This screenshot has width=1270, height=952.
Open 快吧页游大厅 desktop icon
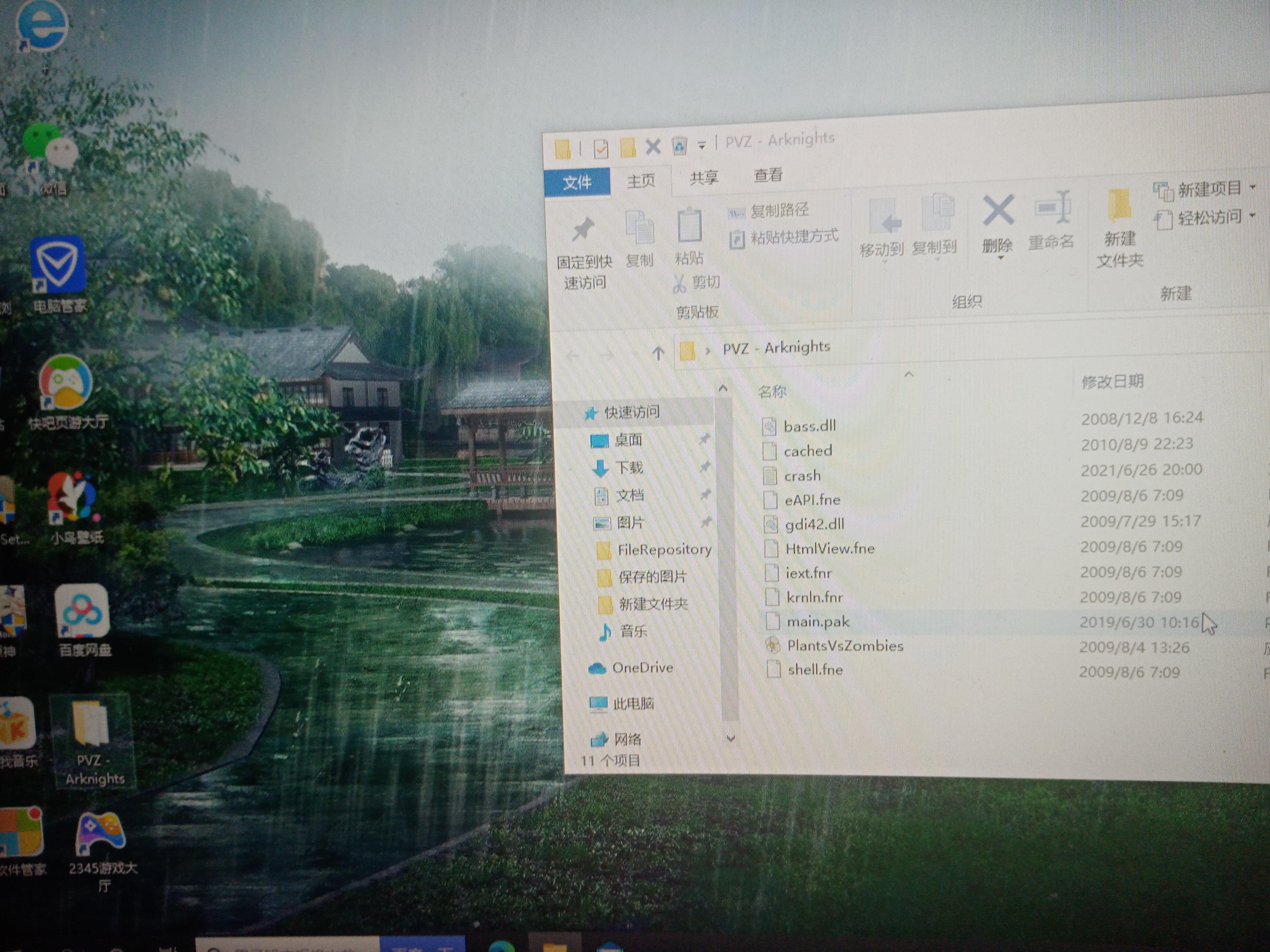[x=67, y=391]
